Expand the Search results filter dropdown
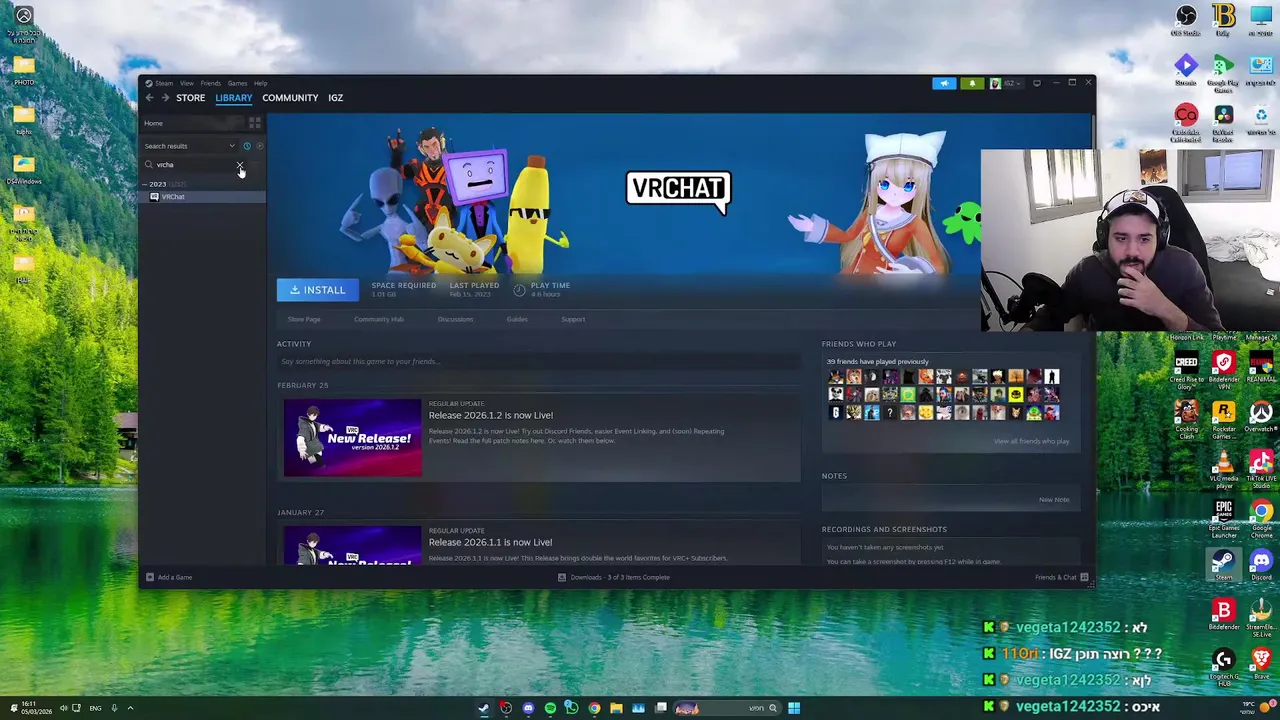Viewport: 1280px width, 720px height. click(190, 146)
